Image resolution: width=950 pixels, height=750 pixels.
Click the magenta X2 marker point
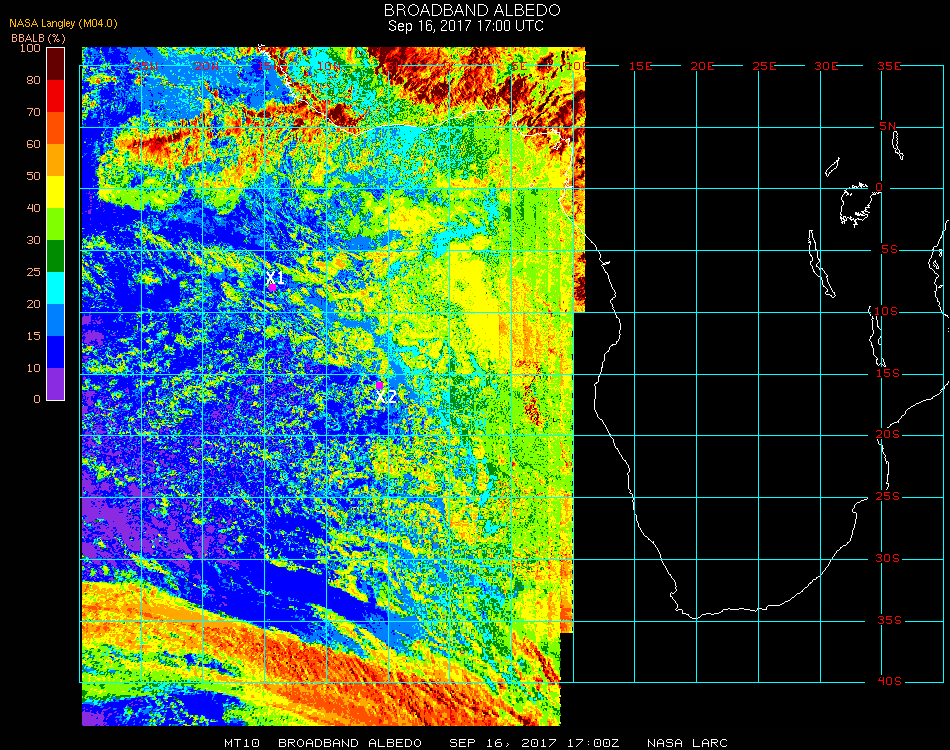(379, 385)
